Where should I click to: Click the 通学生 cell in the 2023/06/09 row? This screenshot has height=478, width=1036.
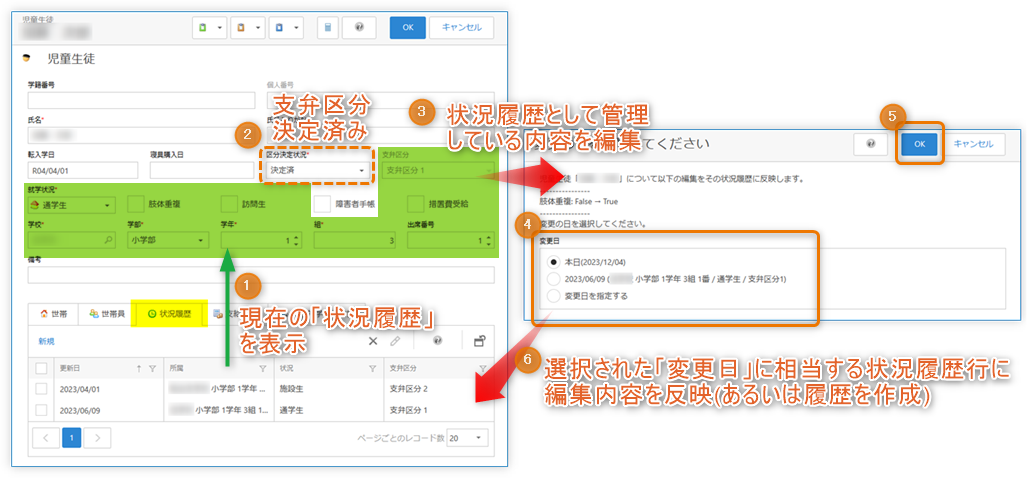329,411
